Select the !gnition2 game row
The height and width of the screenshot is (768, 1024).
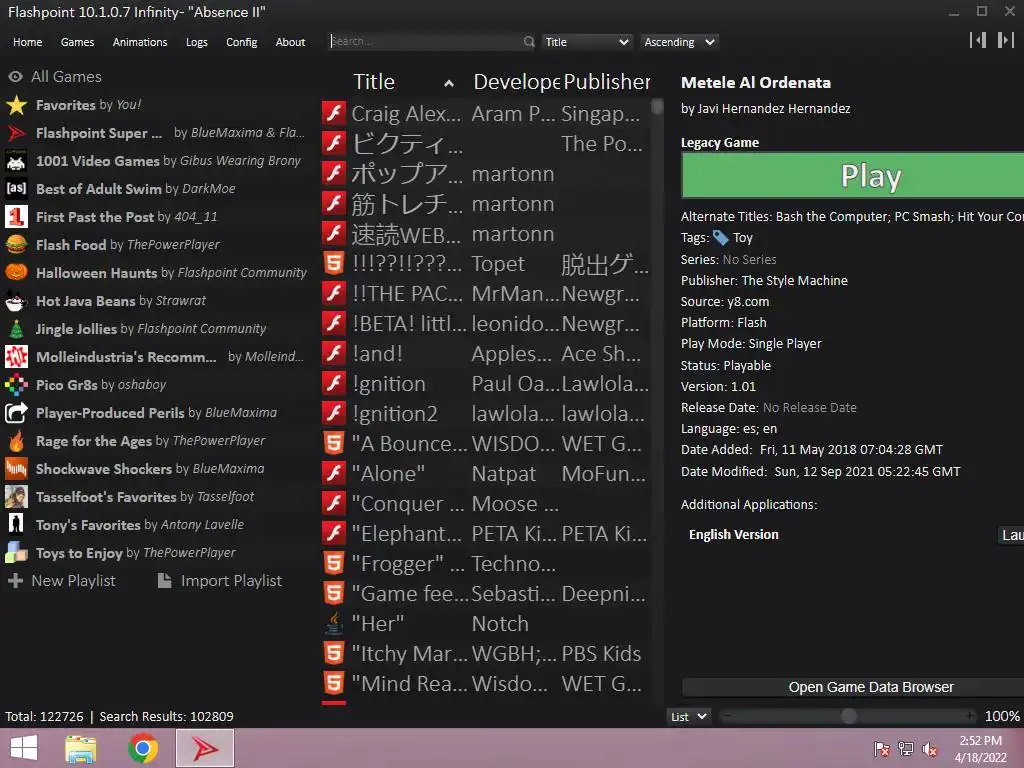[x=486, y=413]
